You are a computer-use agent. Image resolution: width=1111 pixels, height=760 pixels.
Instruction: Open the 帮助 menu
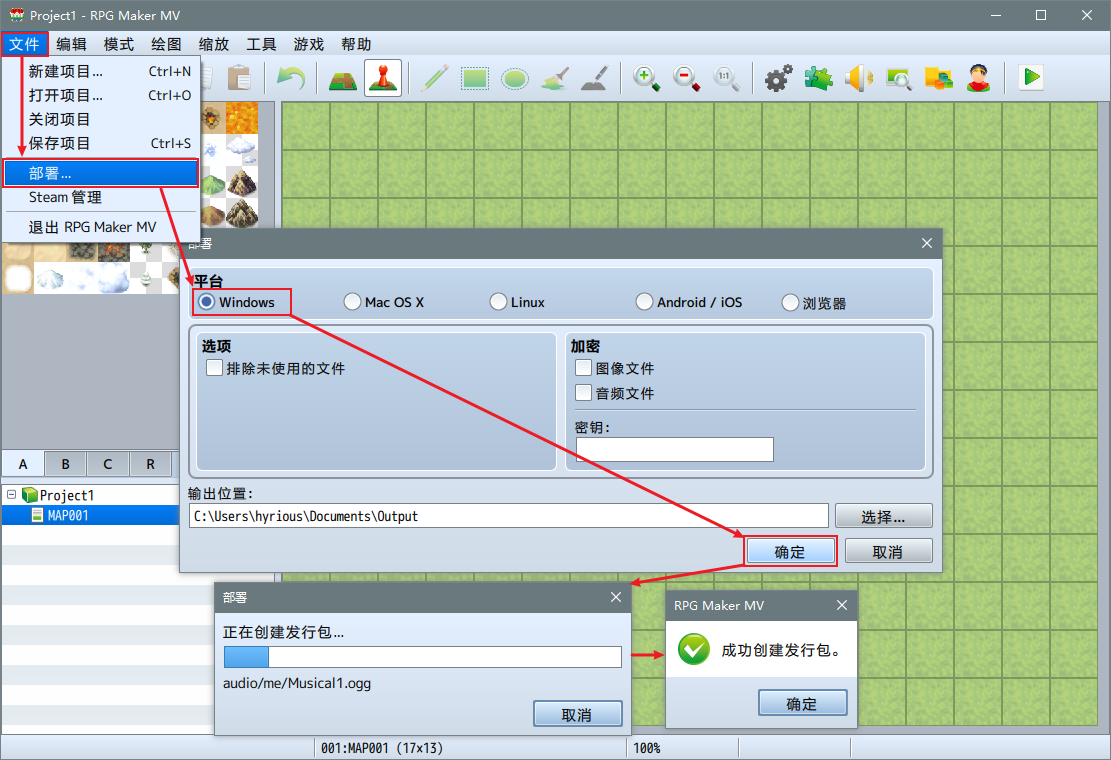pos(356,44)
